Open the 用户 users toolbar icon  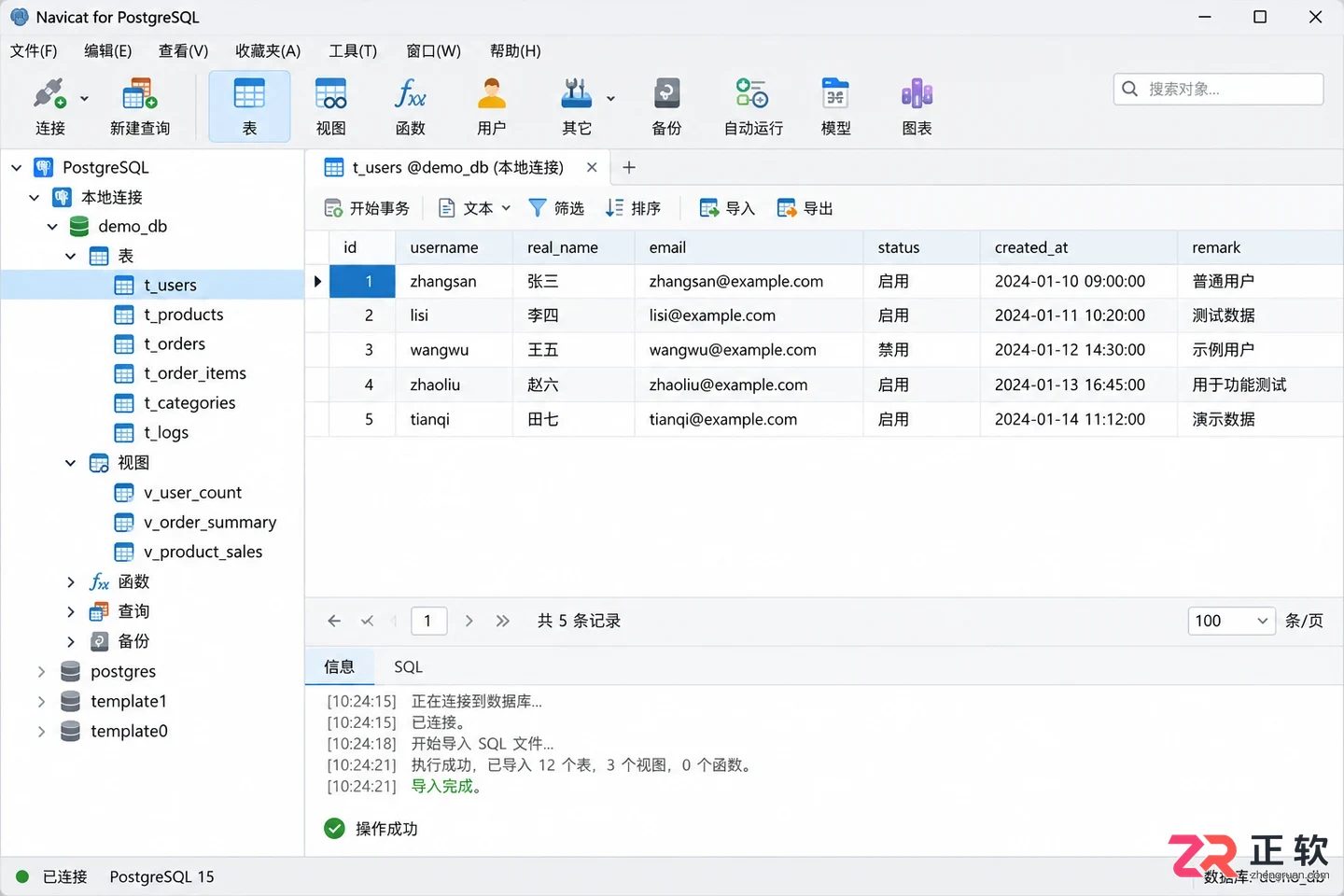tap(491, 106)
